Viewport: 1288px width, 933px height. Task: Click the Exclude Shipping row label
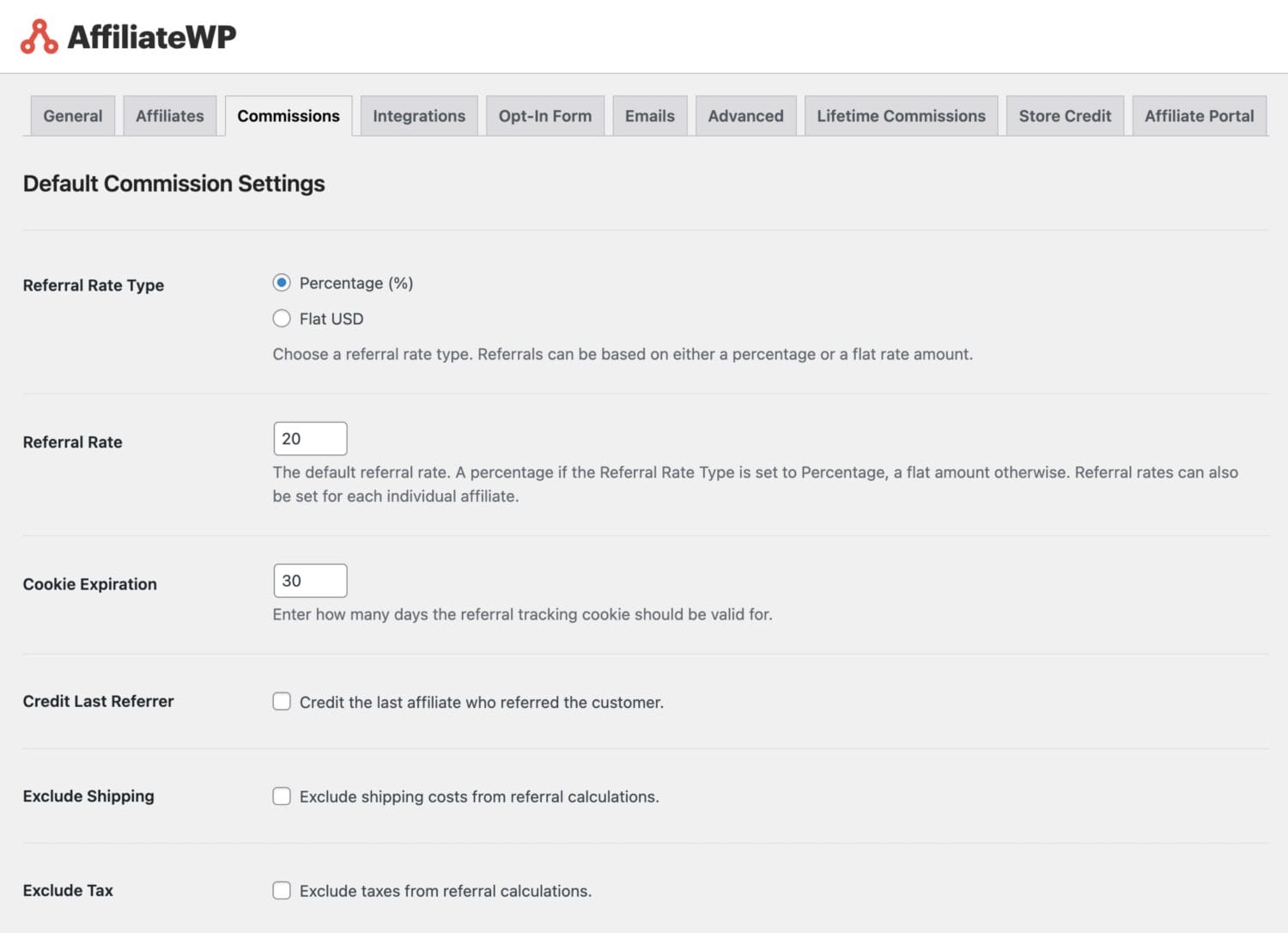pyautogui.click(x=88, y=796)
